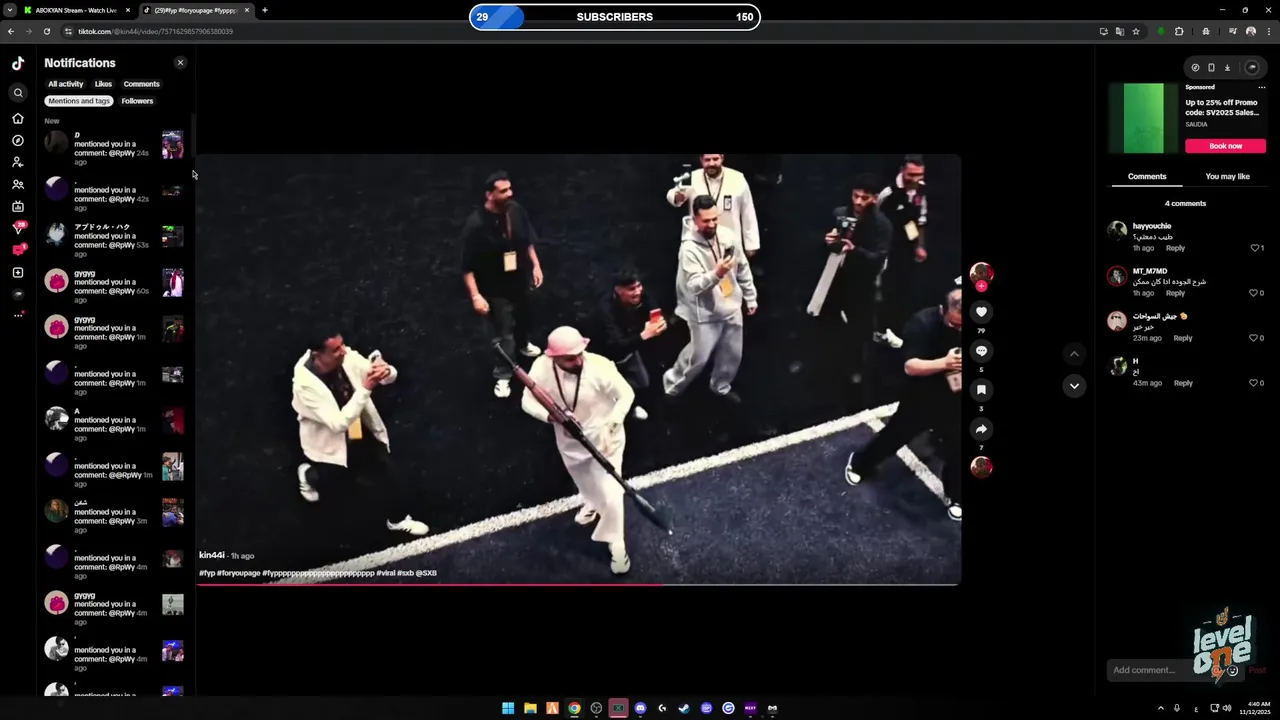Image resolution: width=1280 pixels, height=720 pixels.
Task: Click the sponsored SAUDIA ad thumbnail
Action: tap(1143, 118)
